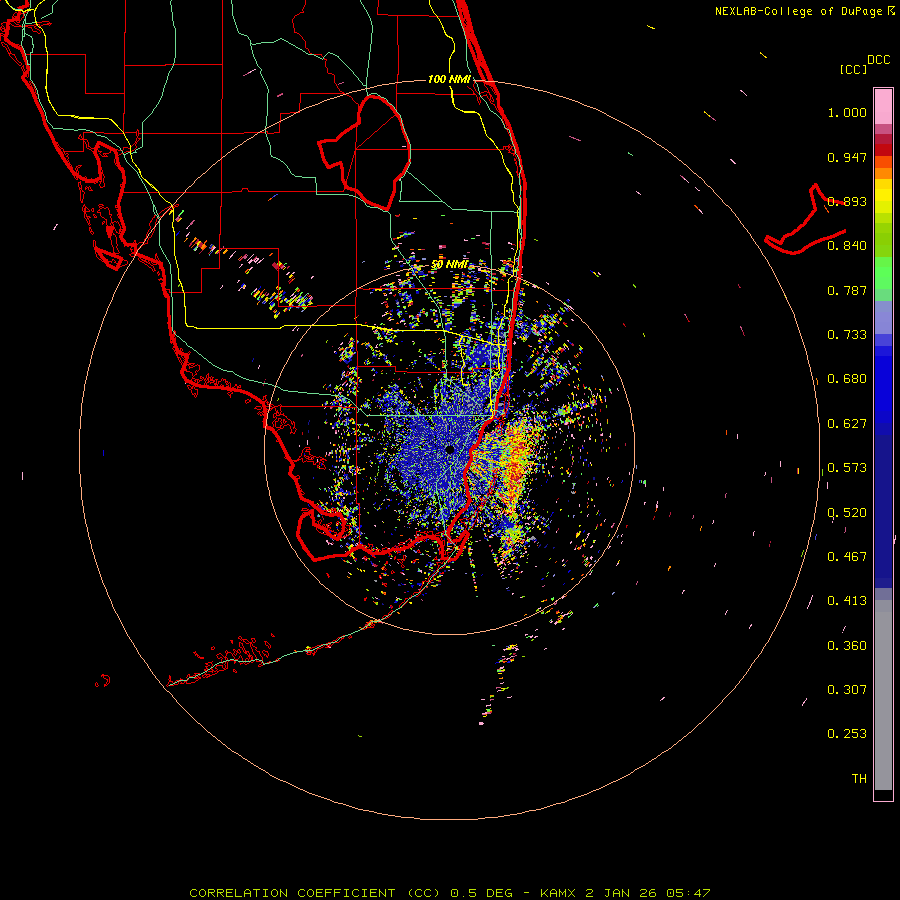Select the 1.000 legend value
Viewport: 900px width, 900px height.
pos(847,112)
